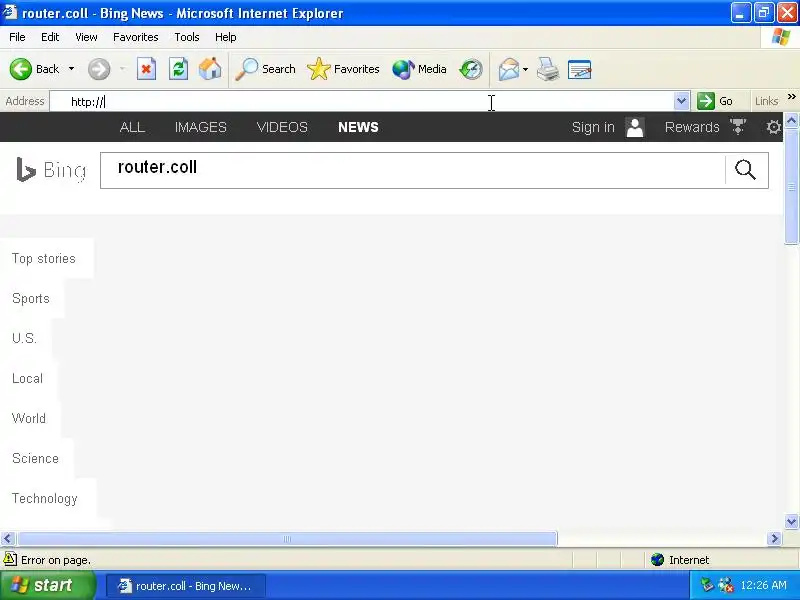Image resolution: width=800 pixels, height=600 pixels.
Task: Print the page with the printer icon
Action: (548, 69)
